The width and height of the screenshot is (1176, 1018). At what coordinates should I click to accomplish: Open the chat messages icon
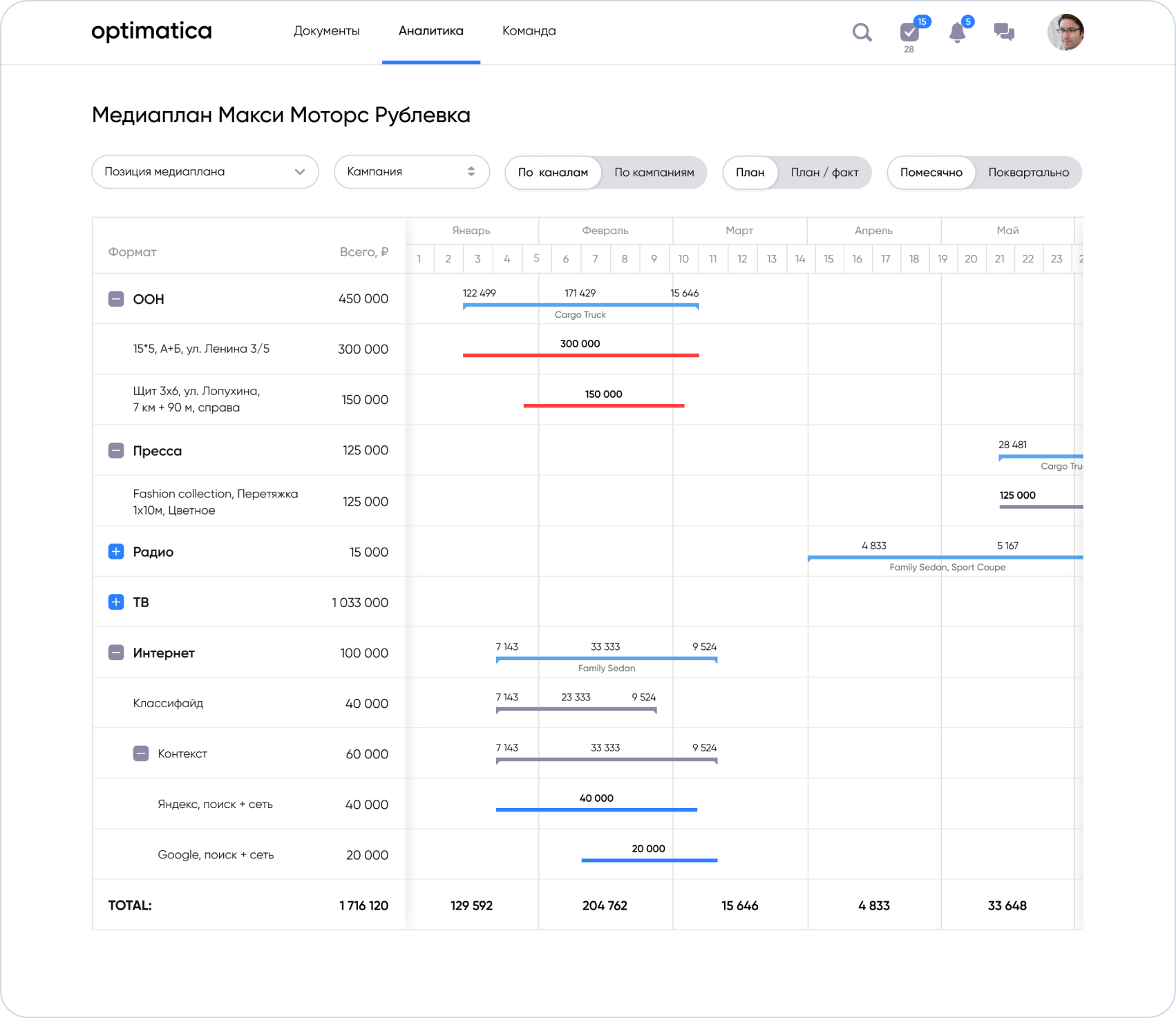1004,32
